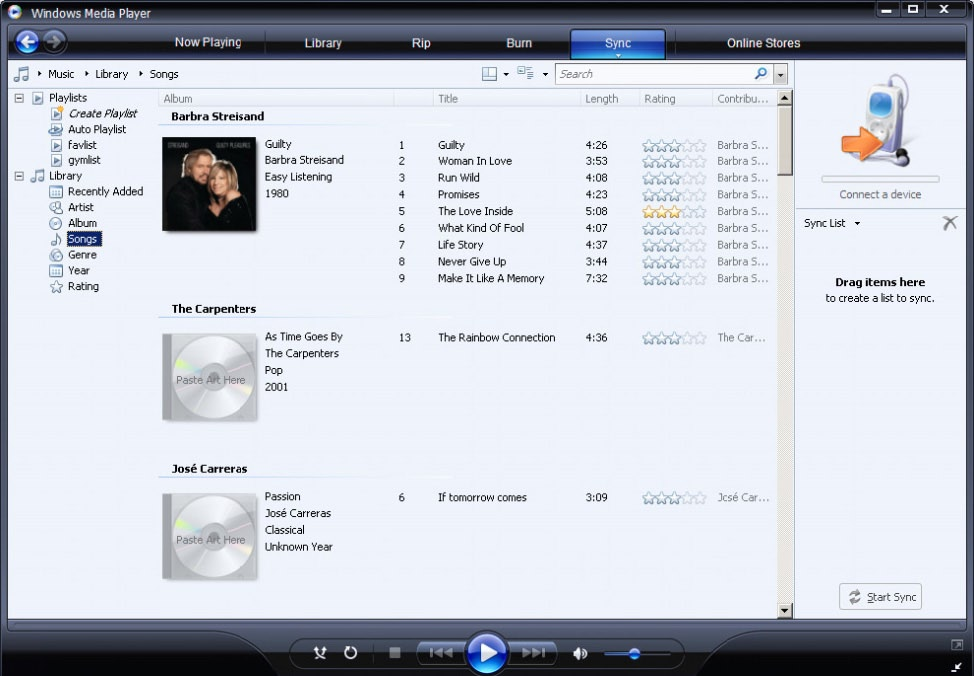This screenshot has width=974, height=676.
Task: Start playback with the Play button
Action: coord(487,652)
